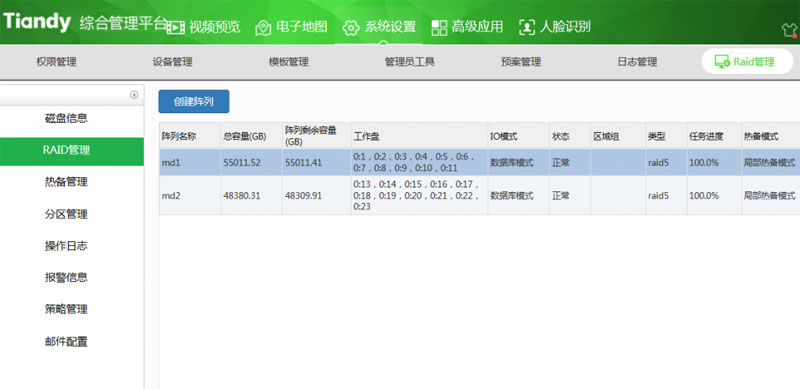Open 操作日志 in the sidebar
Image resolution: width=800 pixels, height=389 pixels.
(66, 246)
